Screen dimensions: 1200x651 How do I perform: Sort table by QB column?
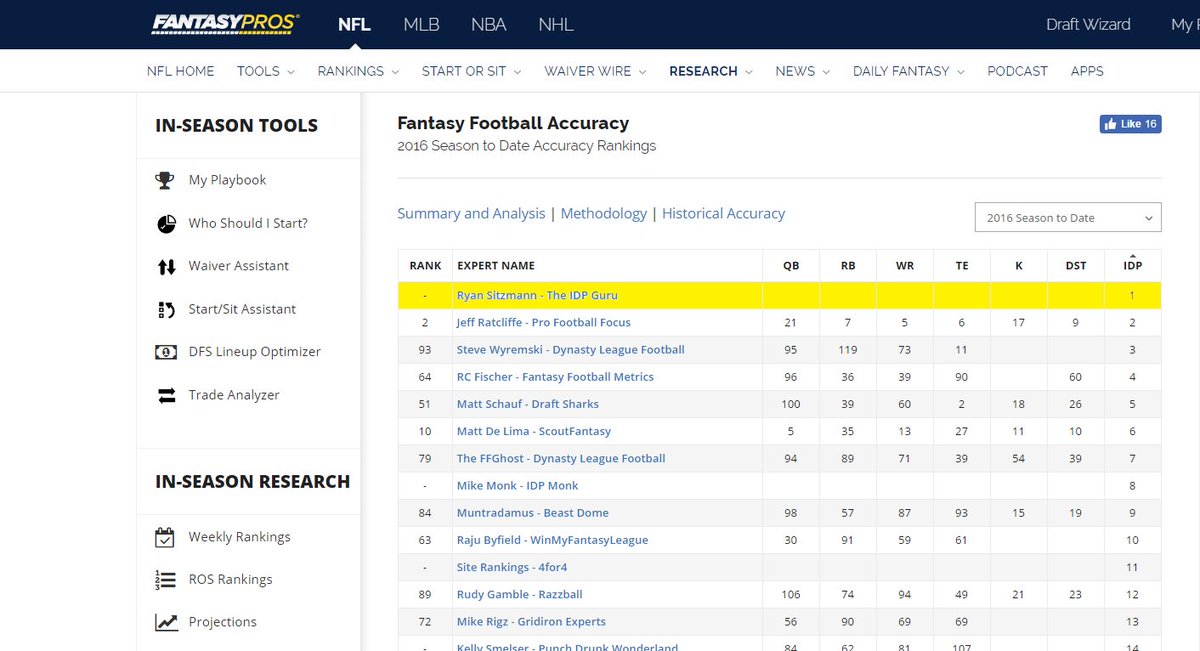[x=791, y=266]
